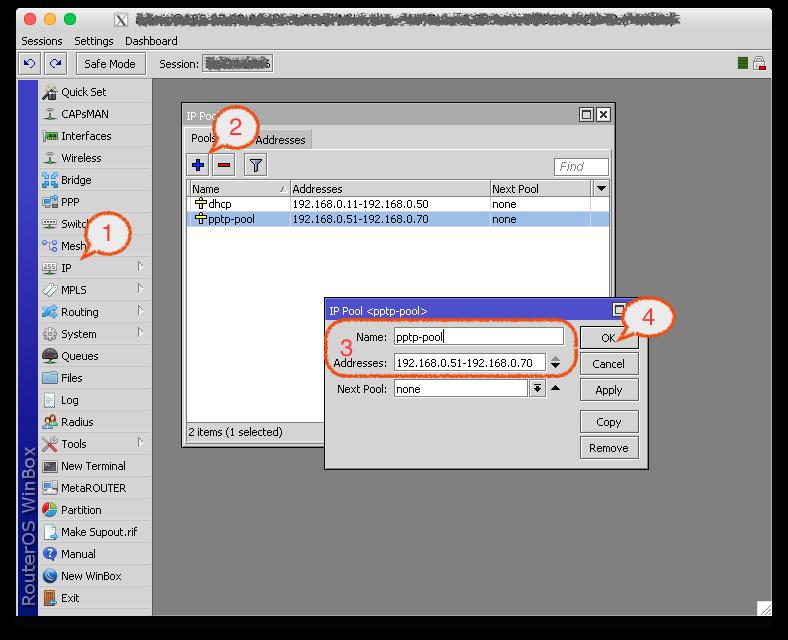Open the Mesh sidebar item
Viewport: 788px width, 640px height.
coord(95,246)
